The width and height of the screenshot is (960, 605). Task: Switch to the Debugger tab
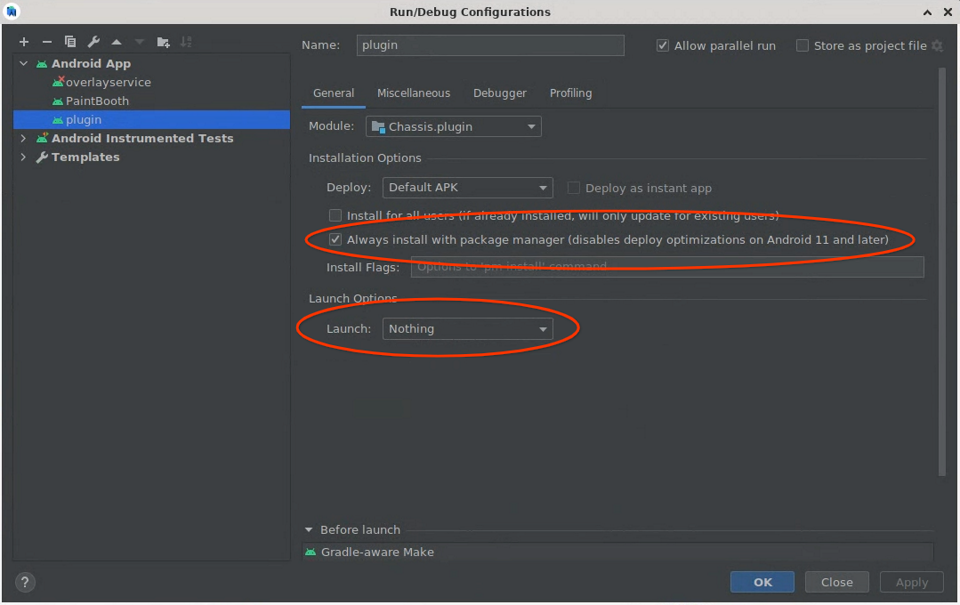(x=499, y=93)
